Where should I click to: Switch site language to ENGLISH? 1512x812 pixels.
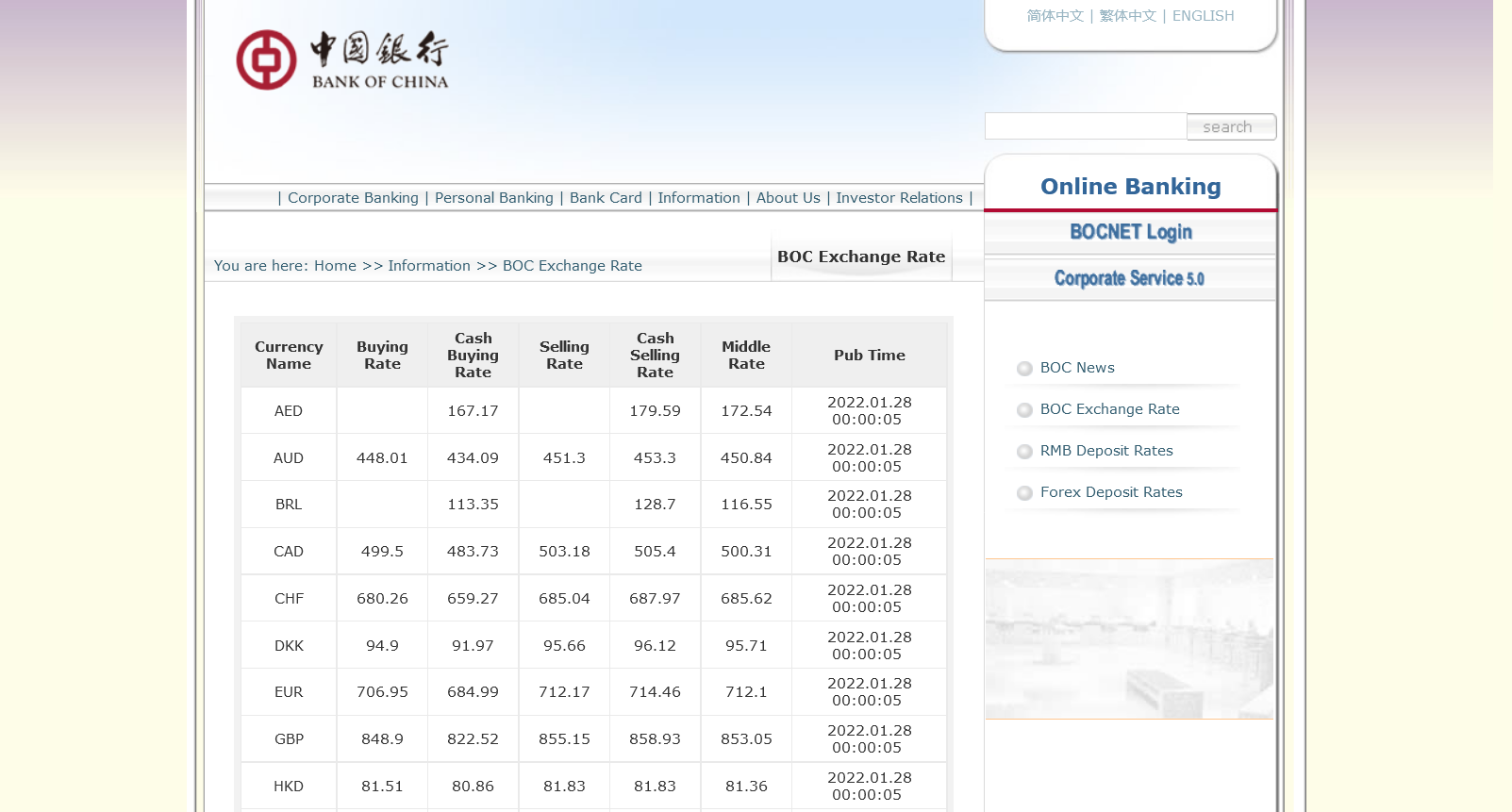point(1203,16)
